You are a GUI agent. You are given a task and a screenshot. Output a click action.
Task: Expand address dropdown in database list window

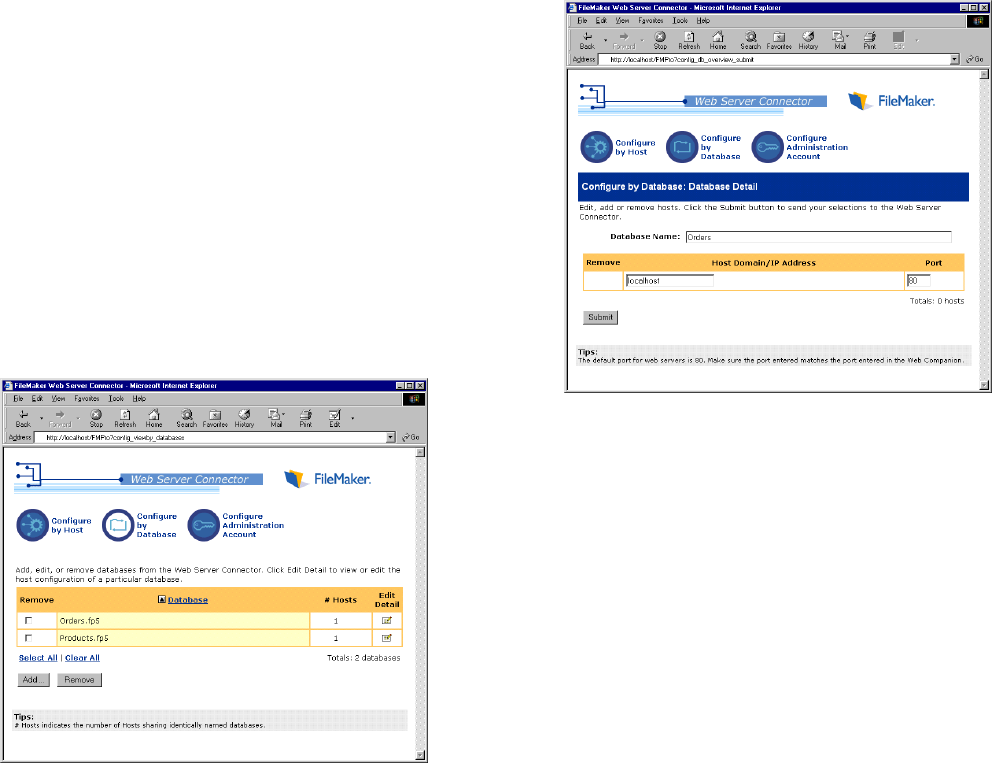pos(391,437)
